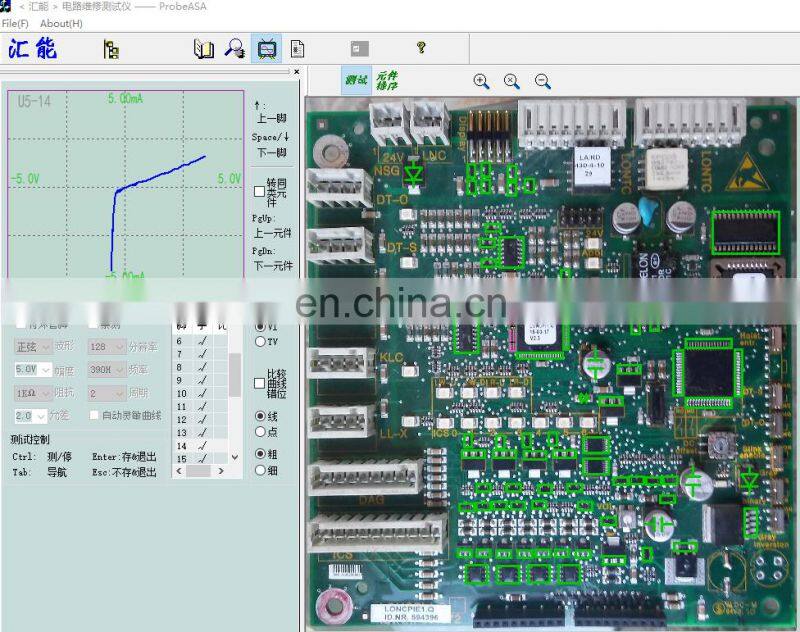Activate the curve test monitor icon
The height and width of the screenshot is (632, 800).
266,47
